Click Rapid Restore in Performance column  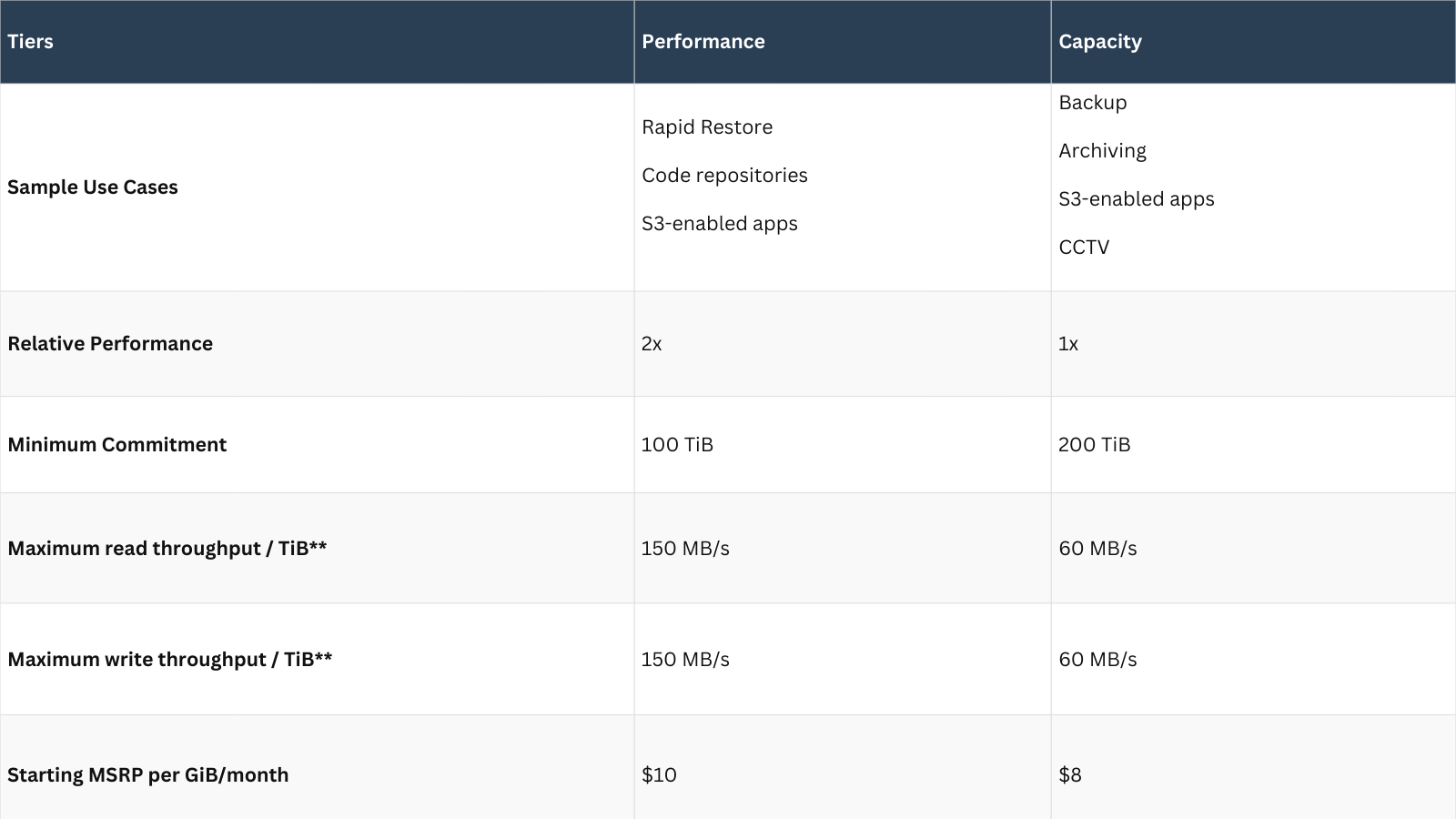click(707, 127)
